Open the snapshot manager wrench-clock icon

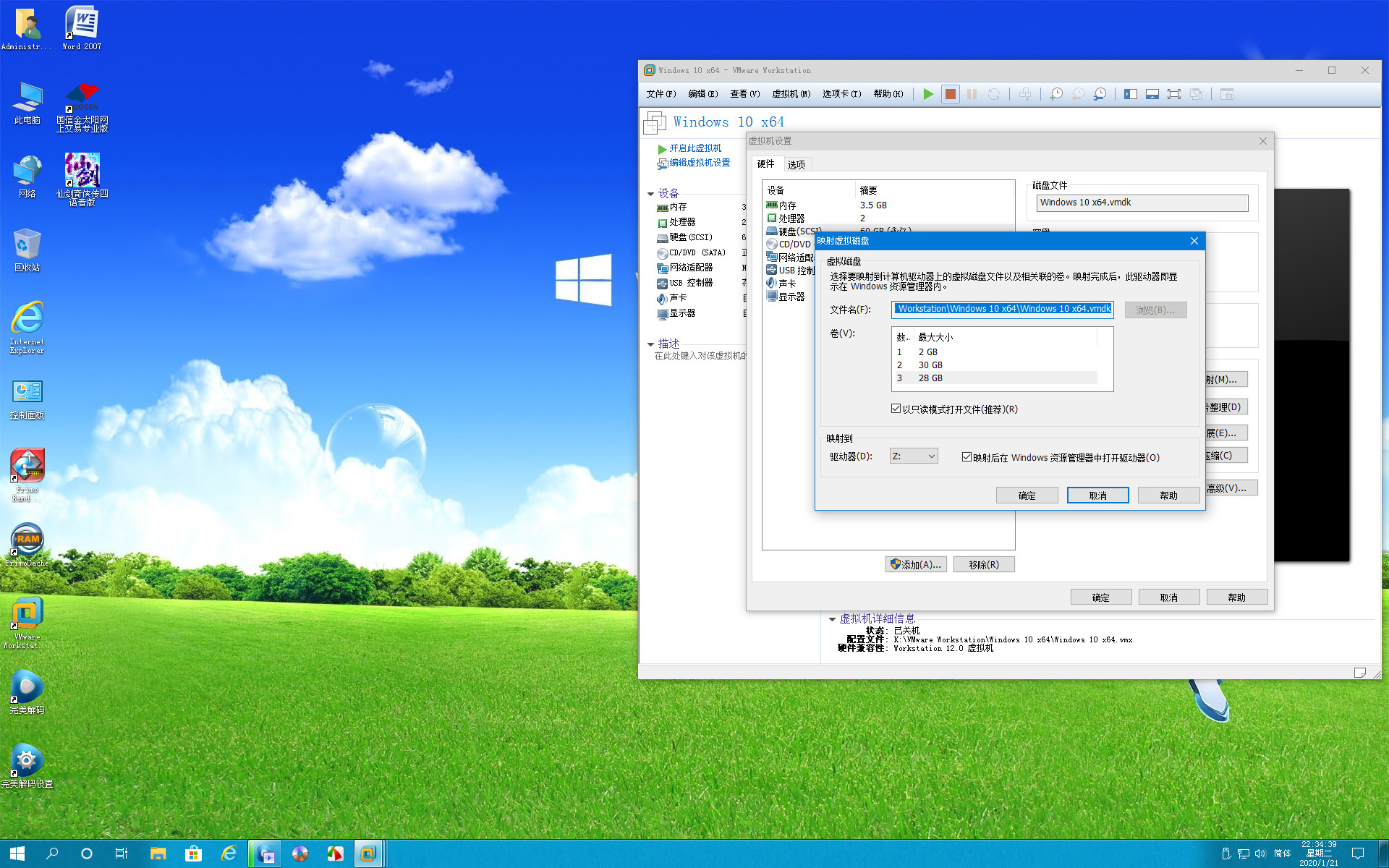1100,94
